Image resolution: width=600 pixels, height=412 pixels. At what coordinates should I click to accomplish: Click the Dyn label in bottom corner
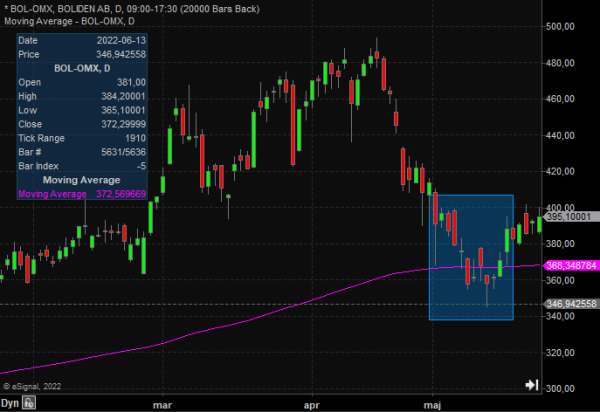point(10,403)
